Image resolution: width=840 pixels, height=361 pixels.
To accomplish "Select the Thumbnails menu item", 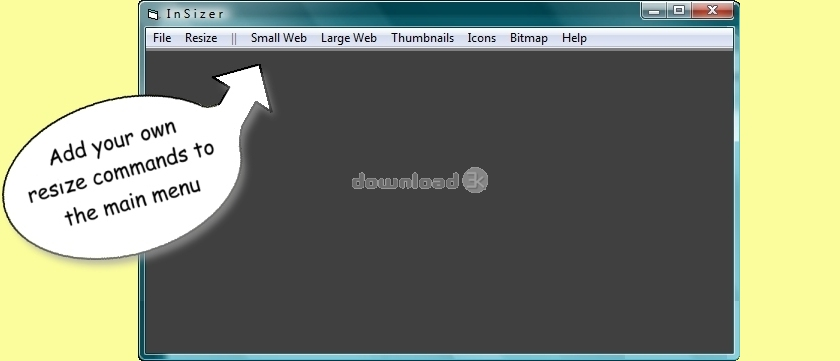I will click(x=422, y=38).
